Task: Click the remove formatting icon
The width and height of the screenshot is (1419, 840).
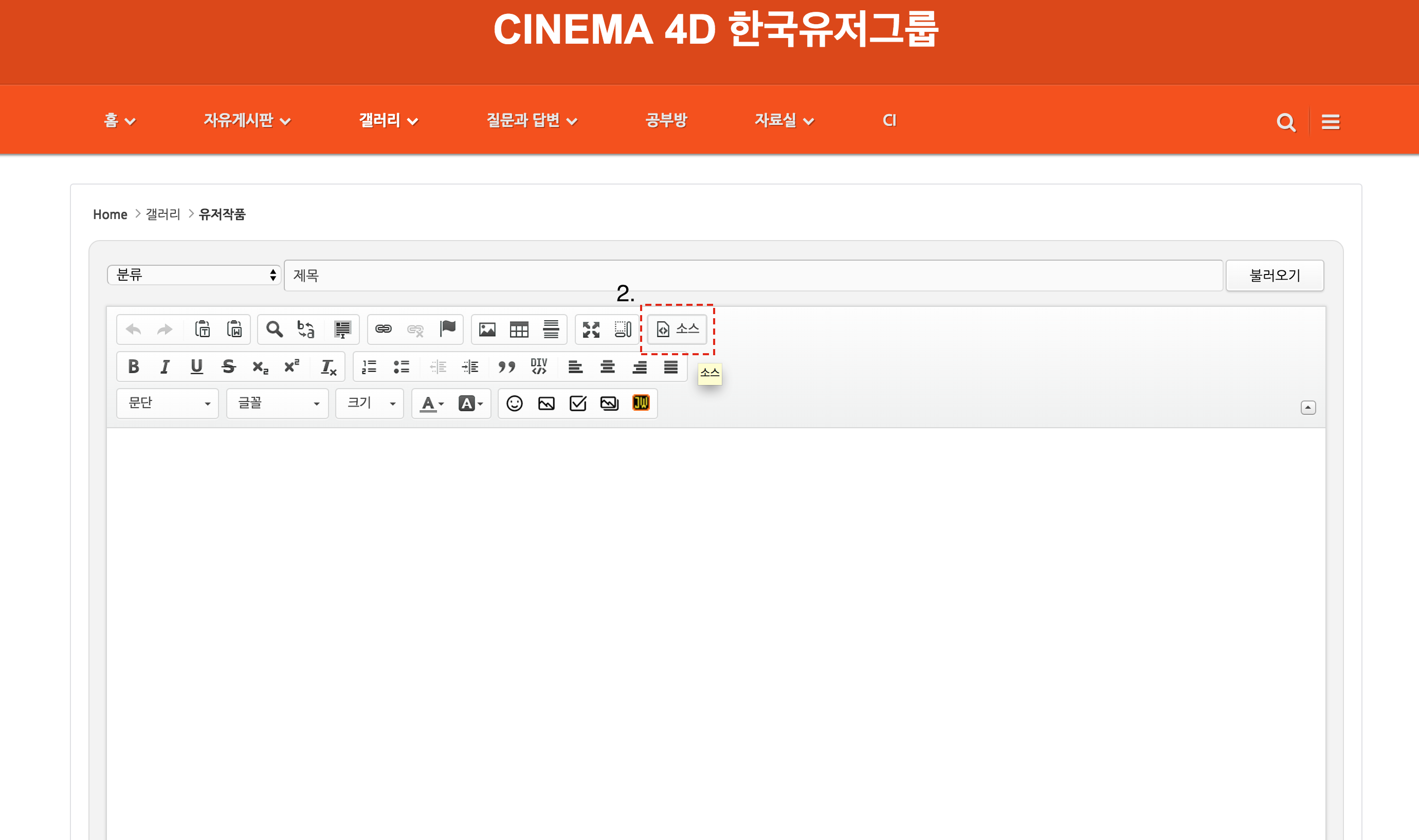Action: [329, 367]
